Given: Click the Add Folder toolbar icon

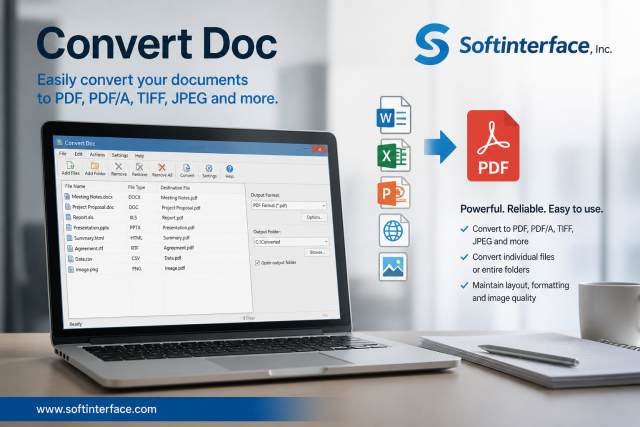Looking at the screenshot, I should 95,166.
